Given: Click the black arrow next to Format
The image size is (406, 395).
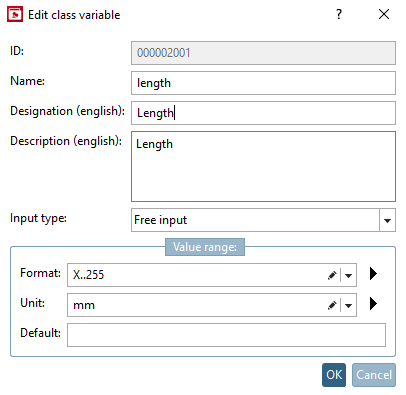Looking at the screenshot, I should (x=373, y=274).
